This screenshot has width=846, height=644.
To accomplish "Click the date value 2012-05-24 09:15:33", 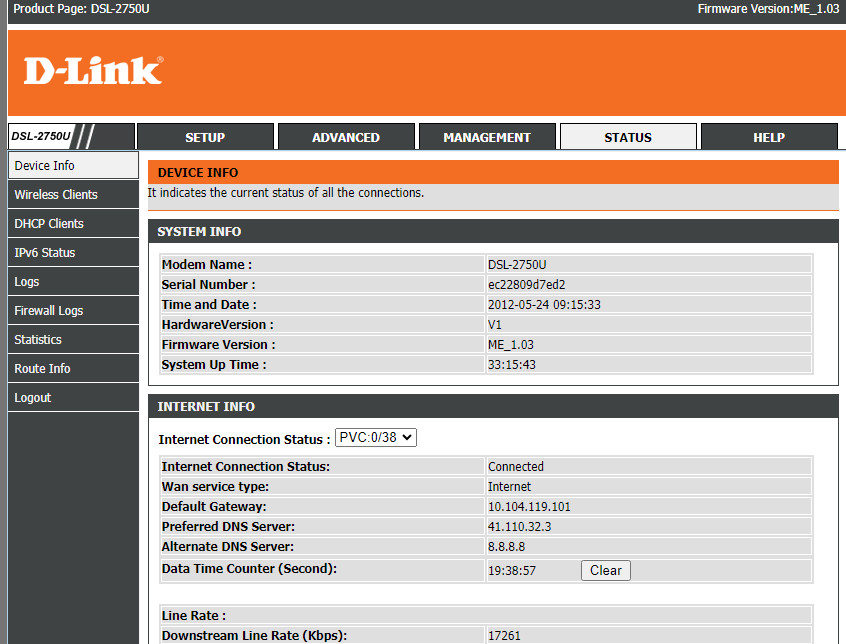I will pos(544,304).
